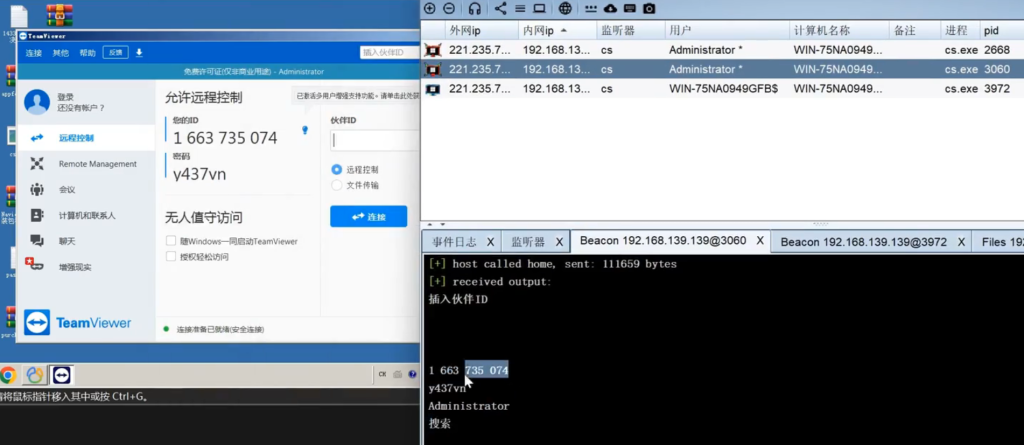Click TeamViewer ID 1 663 735 074
The width and height of the screenshot is (1024, 445).
(225, 138)
